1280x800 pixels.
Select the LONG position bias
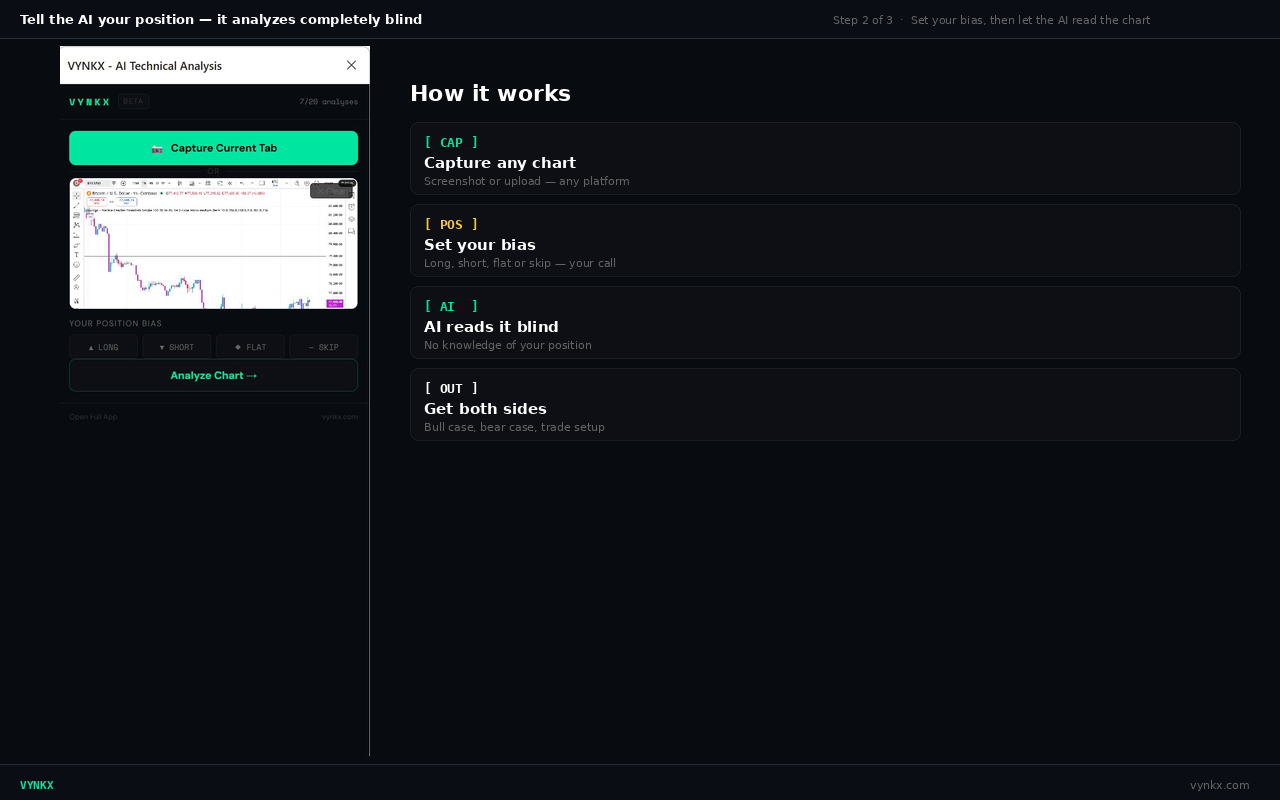pos(104,347)
